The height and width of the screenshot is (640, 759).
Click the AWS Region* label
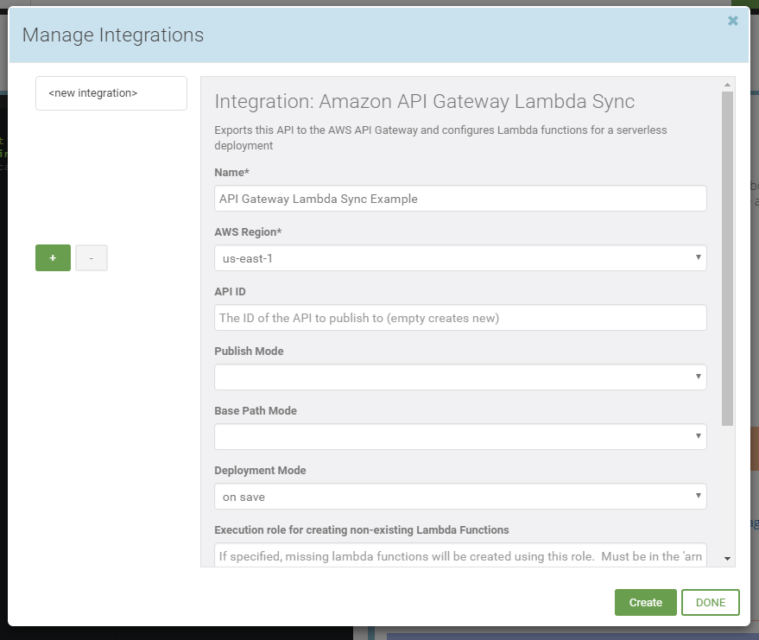click(x=248, y=232)
